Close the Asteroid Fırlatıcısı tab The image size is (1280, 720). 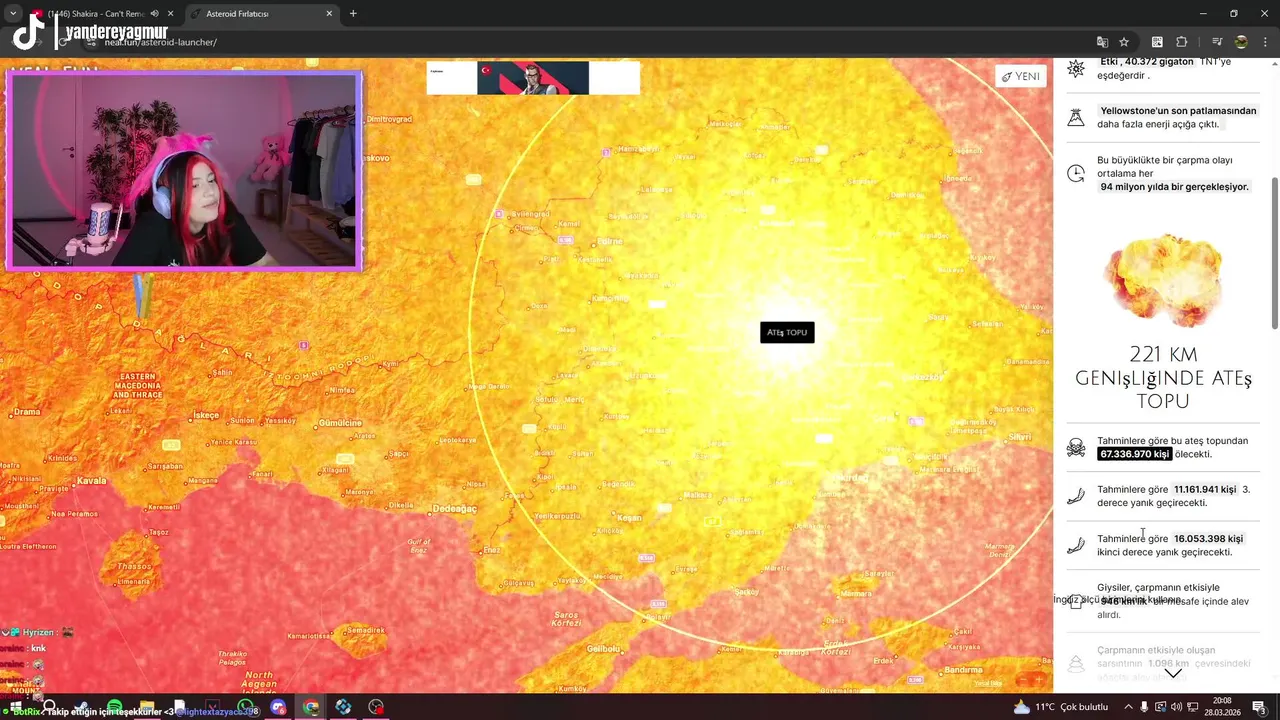(x=329, y=14)
